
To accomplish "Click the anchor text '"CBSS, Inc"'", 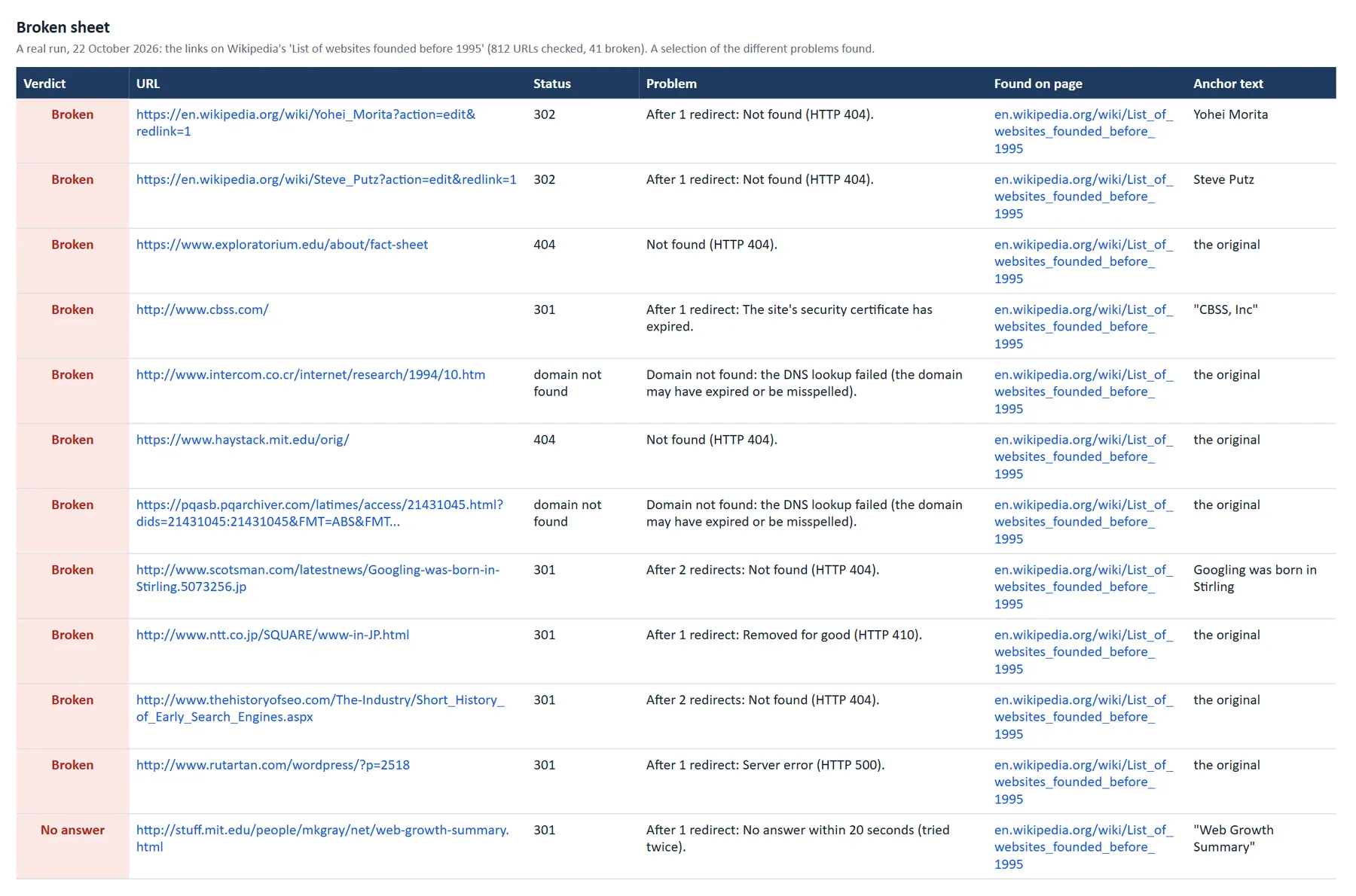I will pos(1226,309).
